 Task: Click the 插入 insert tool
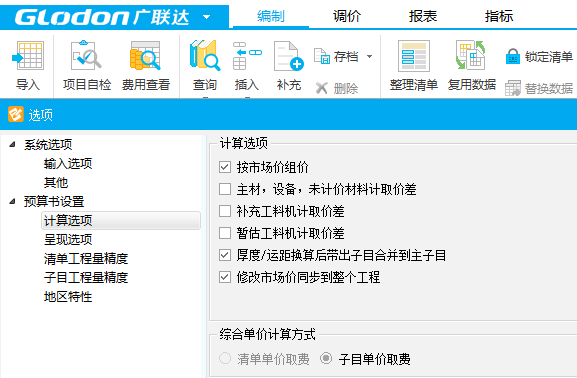[x=247, y=66]
